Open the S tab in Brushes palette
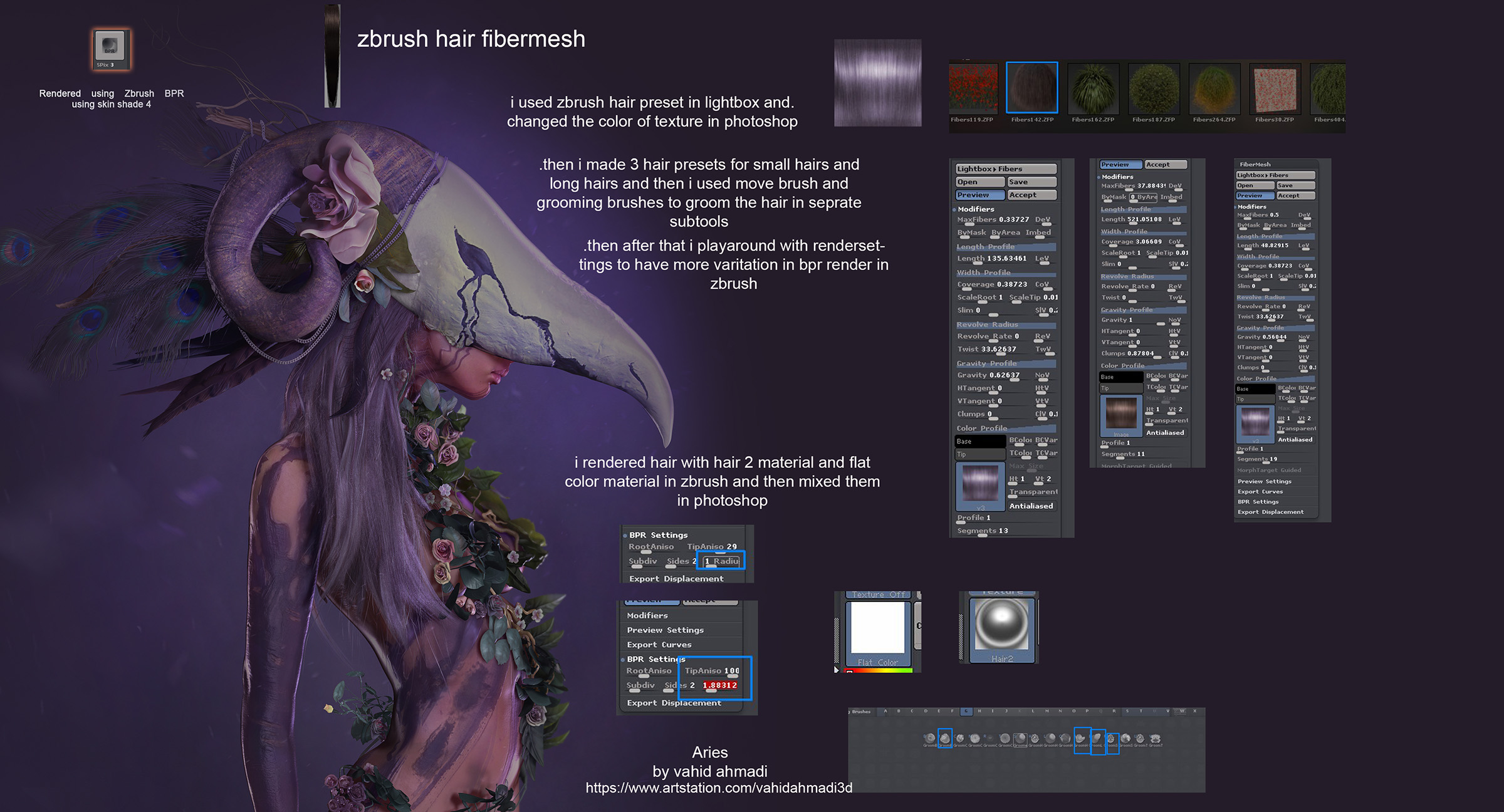1504x812 pixels. coord(1127,711)
